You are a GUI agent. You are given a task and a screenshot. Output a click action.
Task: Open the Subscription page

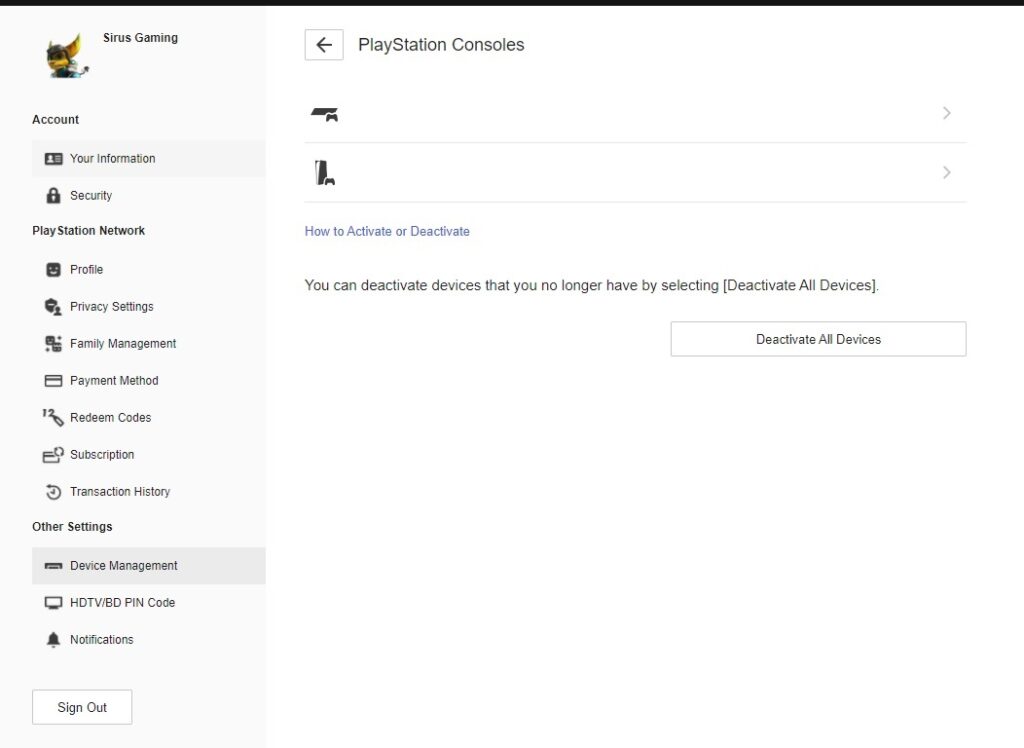(149, 455)
